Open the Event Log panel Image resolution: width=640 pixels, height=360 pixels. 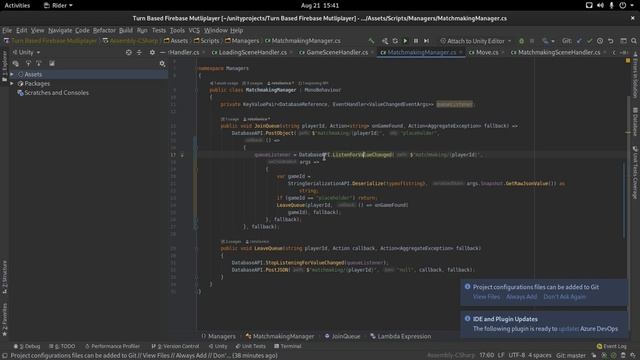pyautogui.click(x=611, y=346)
